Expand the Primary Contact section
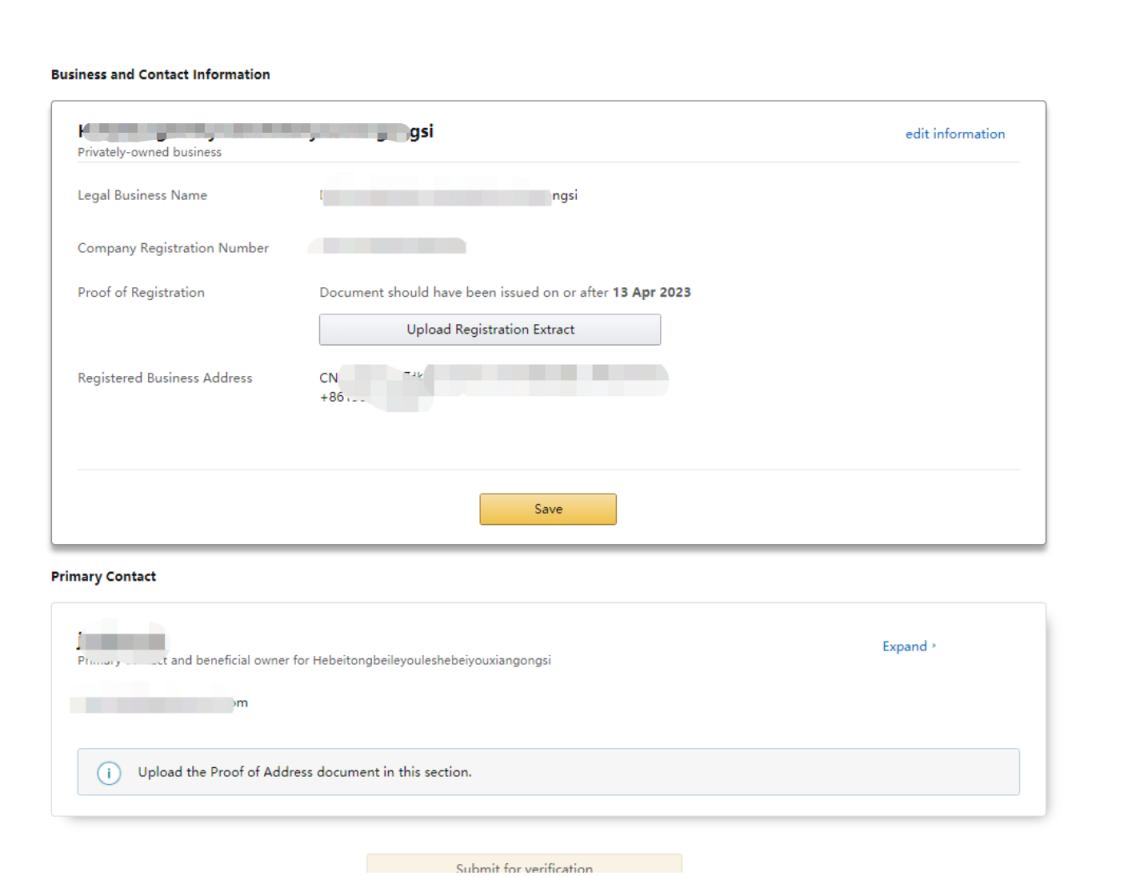 [x=908, y=647]
